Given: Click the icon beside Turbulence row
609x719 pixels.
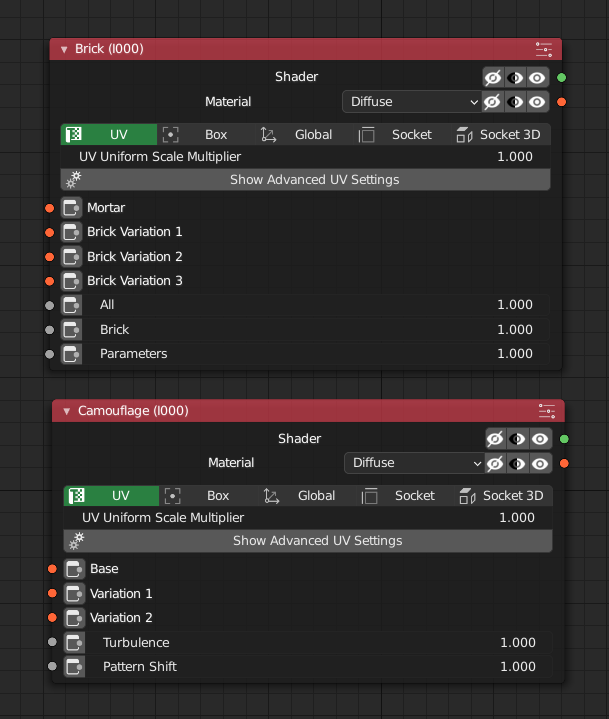Looking at the screenshot, I should click(x=74, y=642).
